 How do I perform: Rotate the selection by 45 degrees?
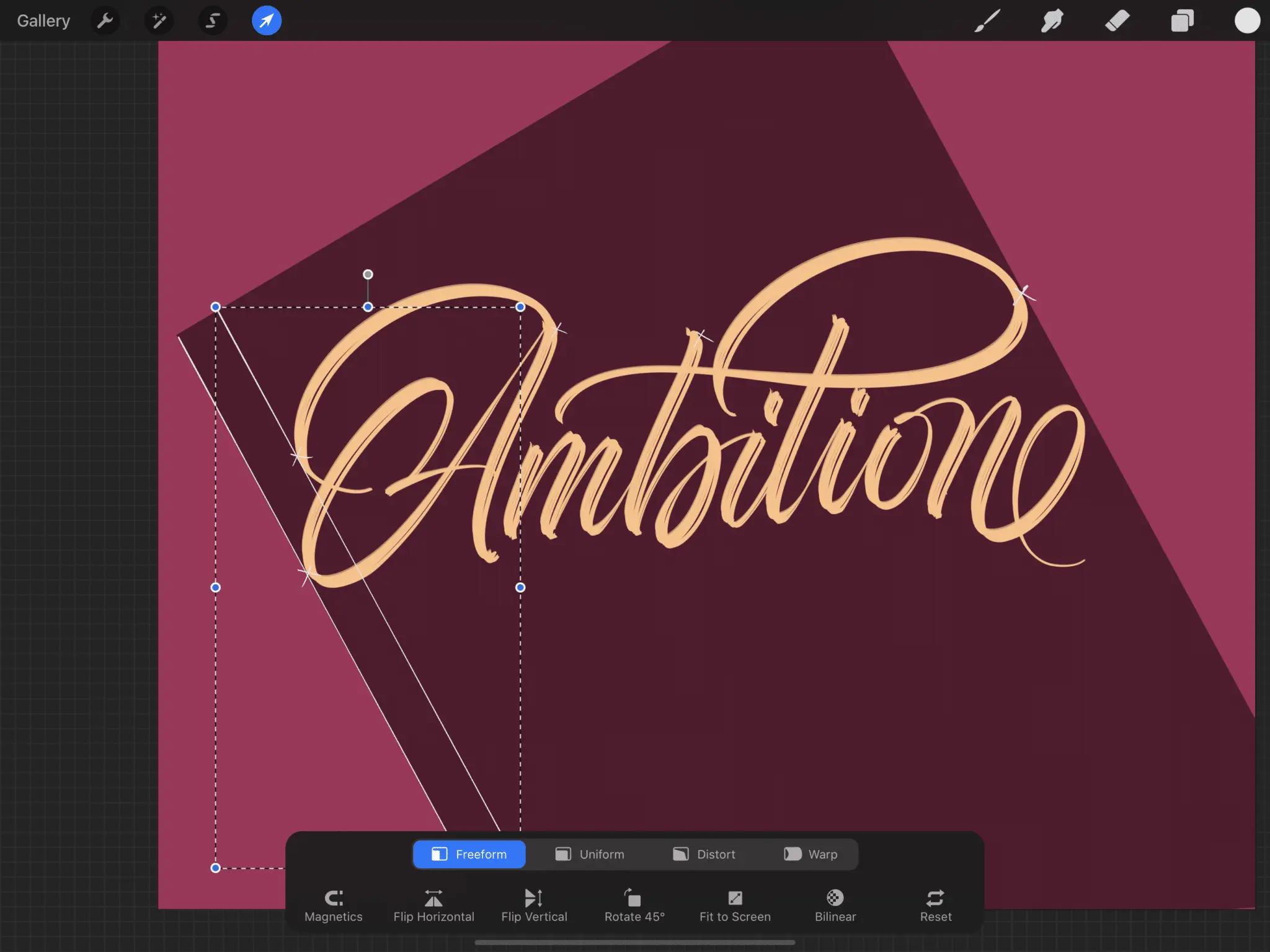click(x=634, y=905)
